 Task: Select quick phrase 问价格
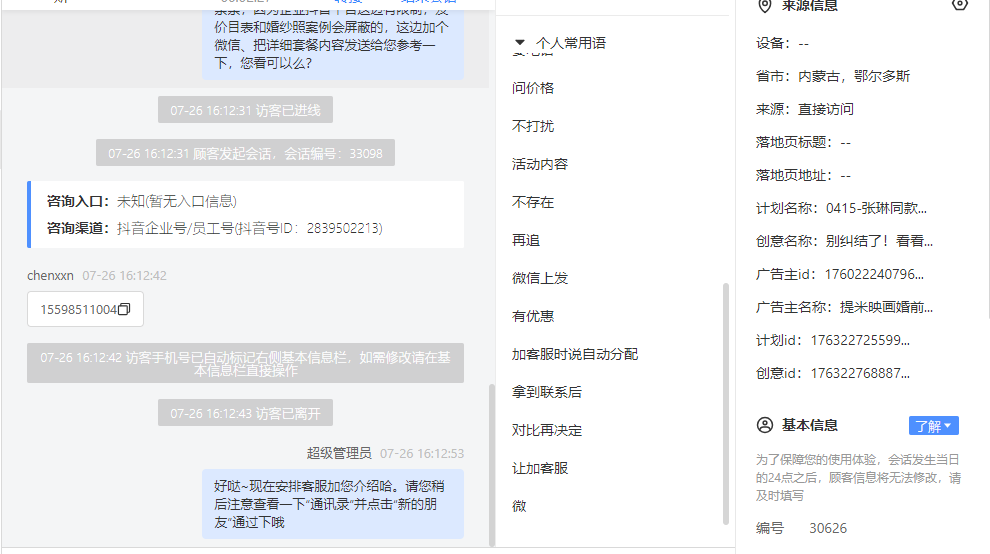click(533, 88)
